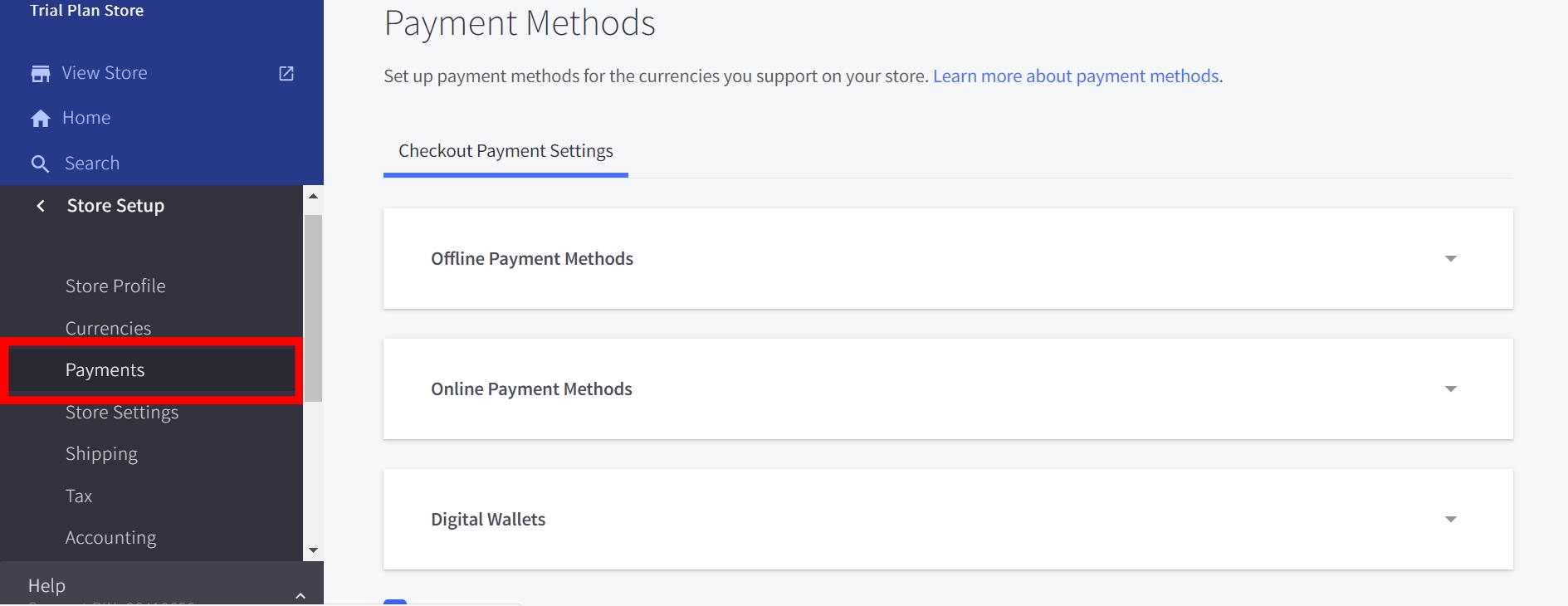Viewport: 1568px width, 606px height.
Task: Open the Shipping settings
Action: [101, 454]
